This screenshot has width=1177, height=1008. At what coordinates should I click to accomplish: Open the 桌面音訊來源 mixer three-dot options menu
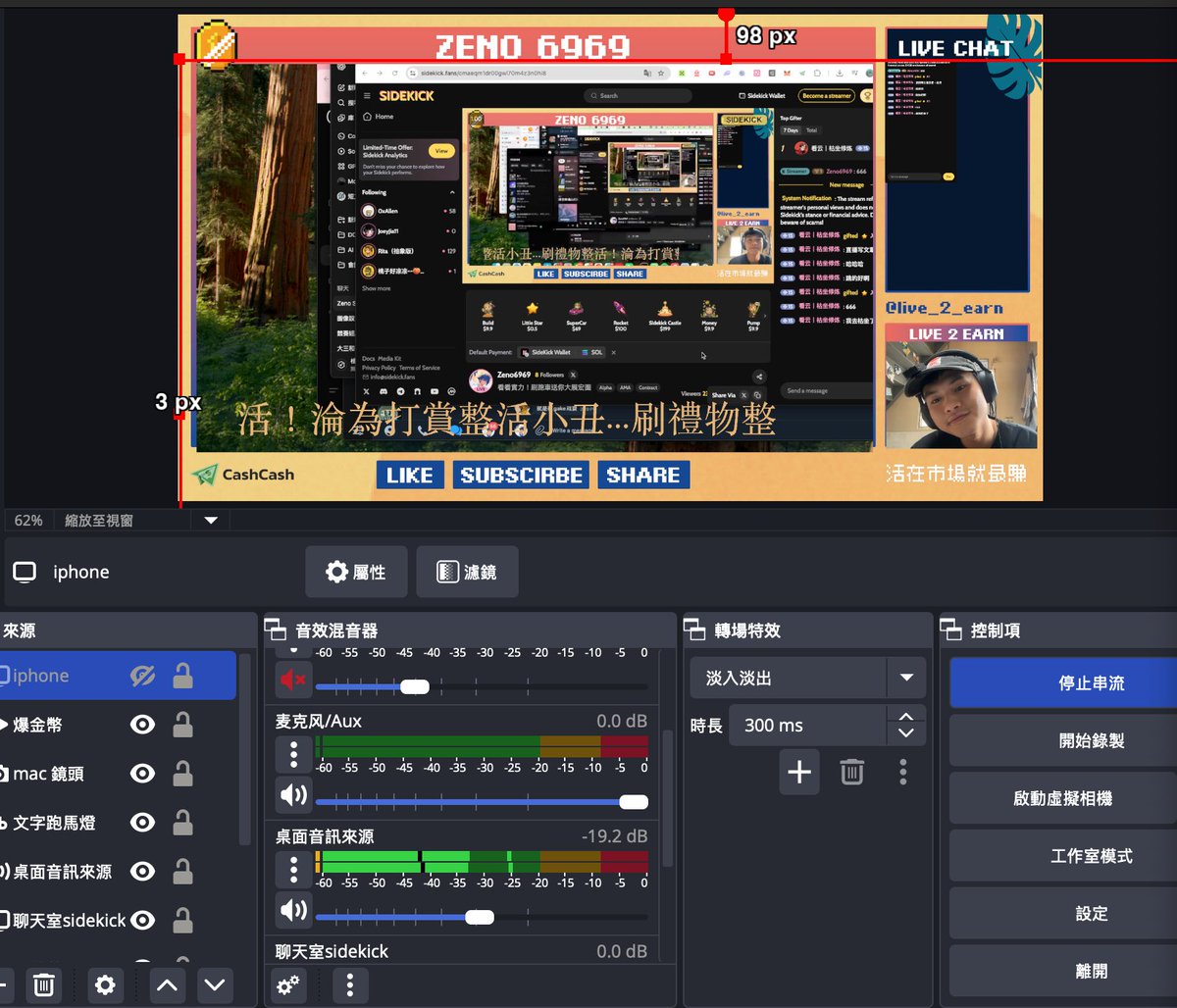point(293,869)
